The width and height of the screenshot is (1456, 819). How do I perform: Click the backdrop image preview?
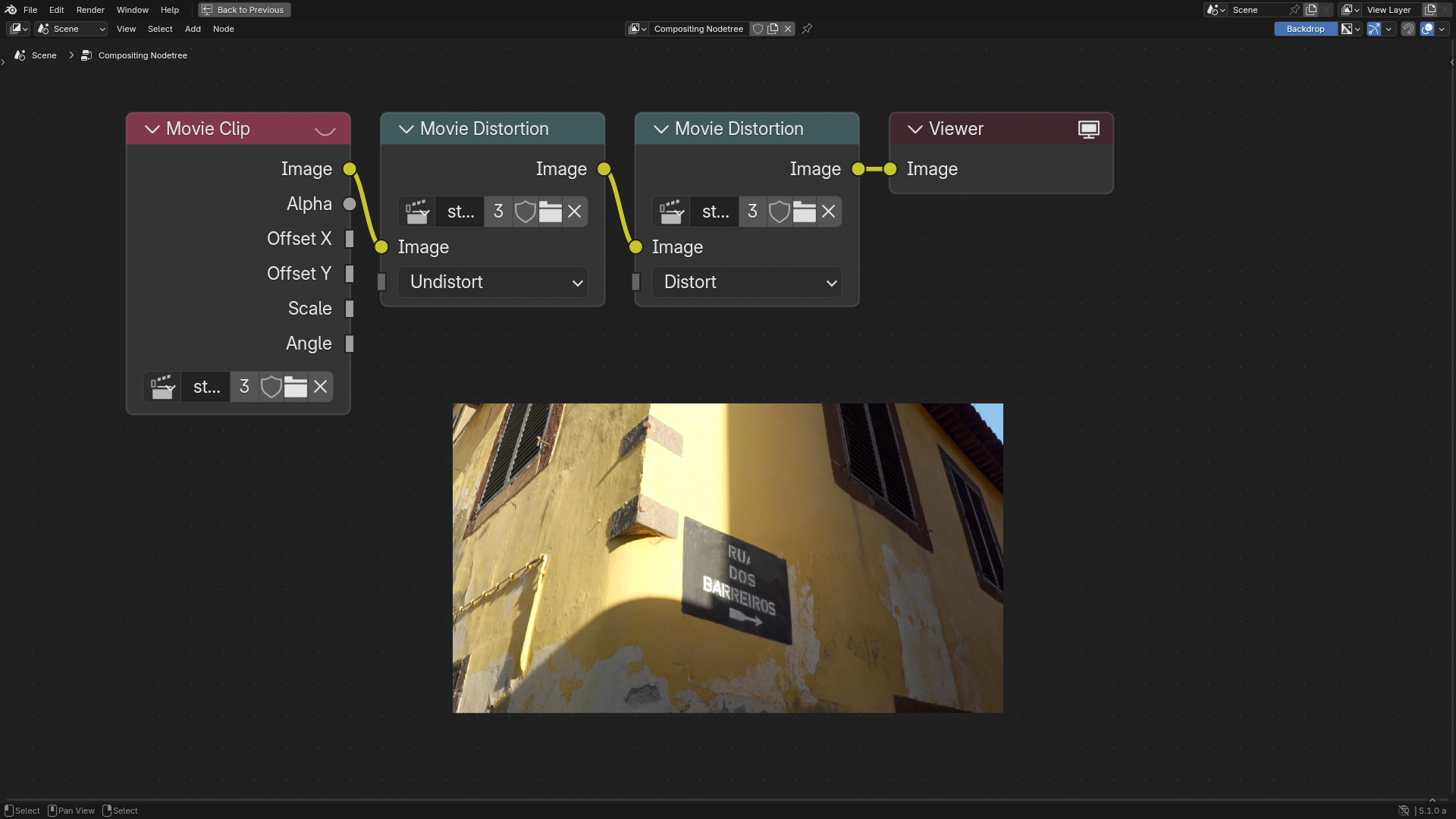[727, 557]
